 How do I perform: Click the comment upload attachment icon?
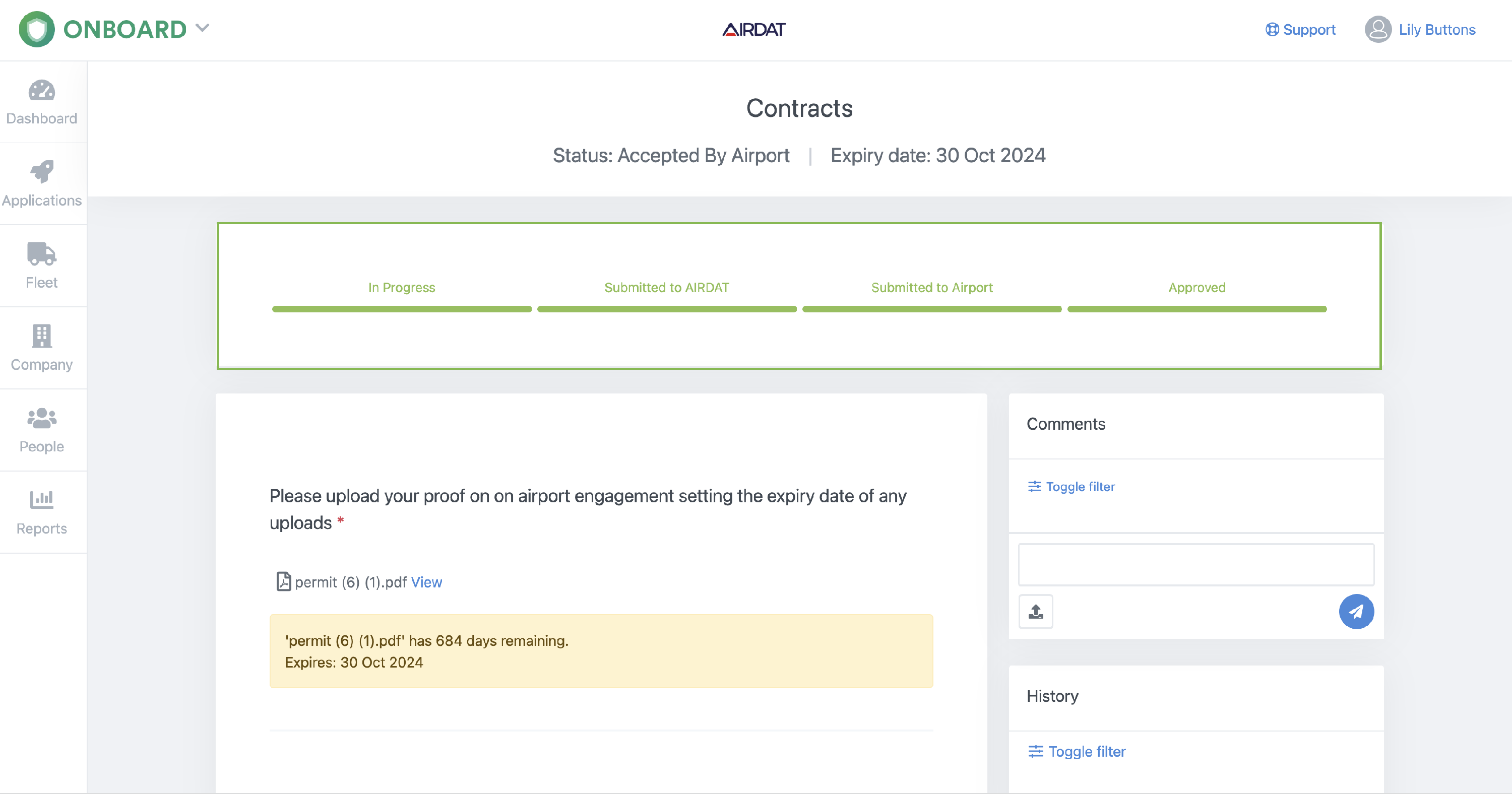[x=1035, y=611]
